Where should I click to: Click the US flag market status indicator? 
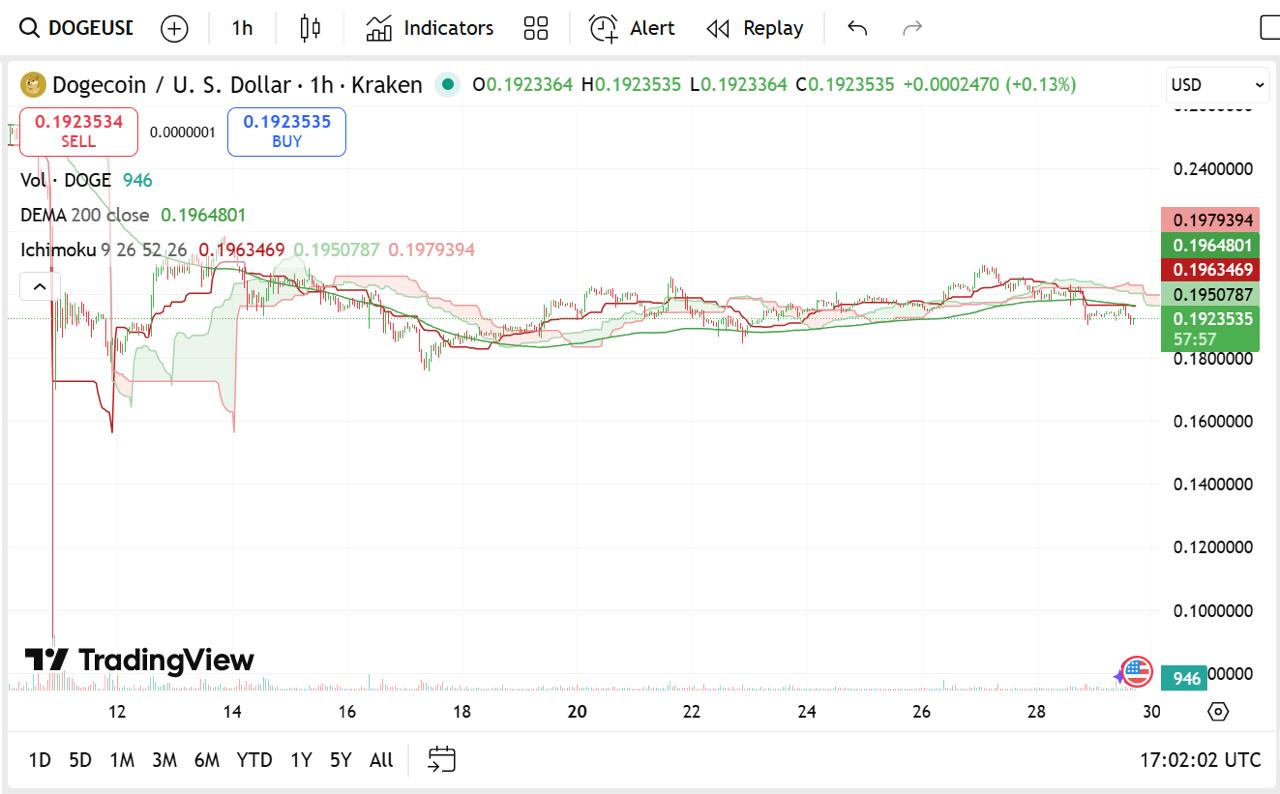click(1135, 672)
